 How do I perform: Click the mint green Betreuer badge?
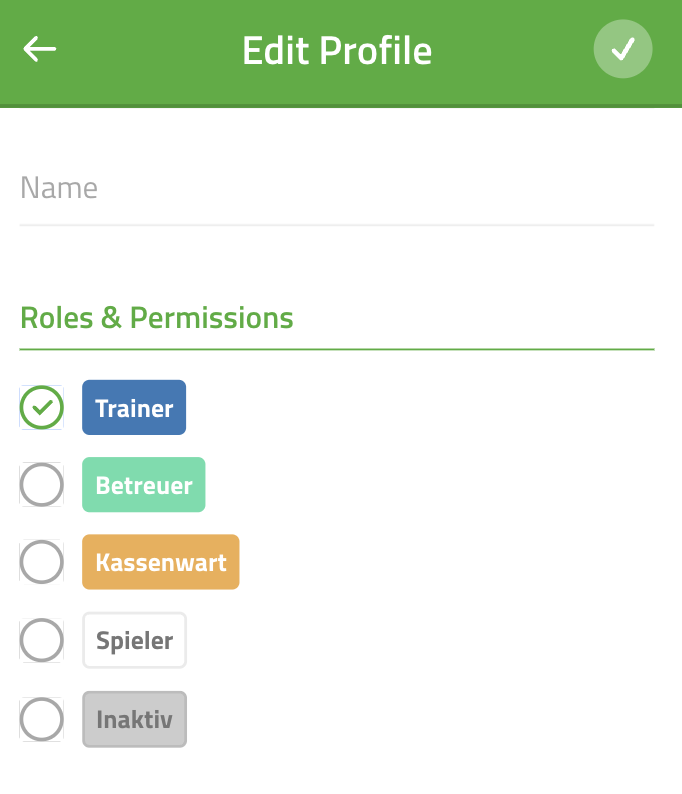(144, 485)
